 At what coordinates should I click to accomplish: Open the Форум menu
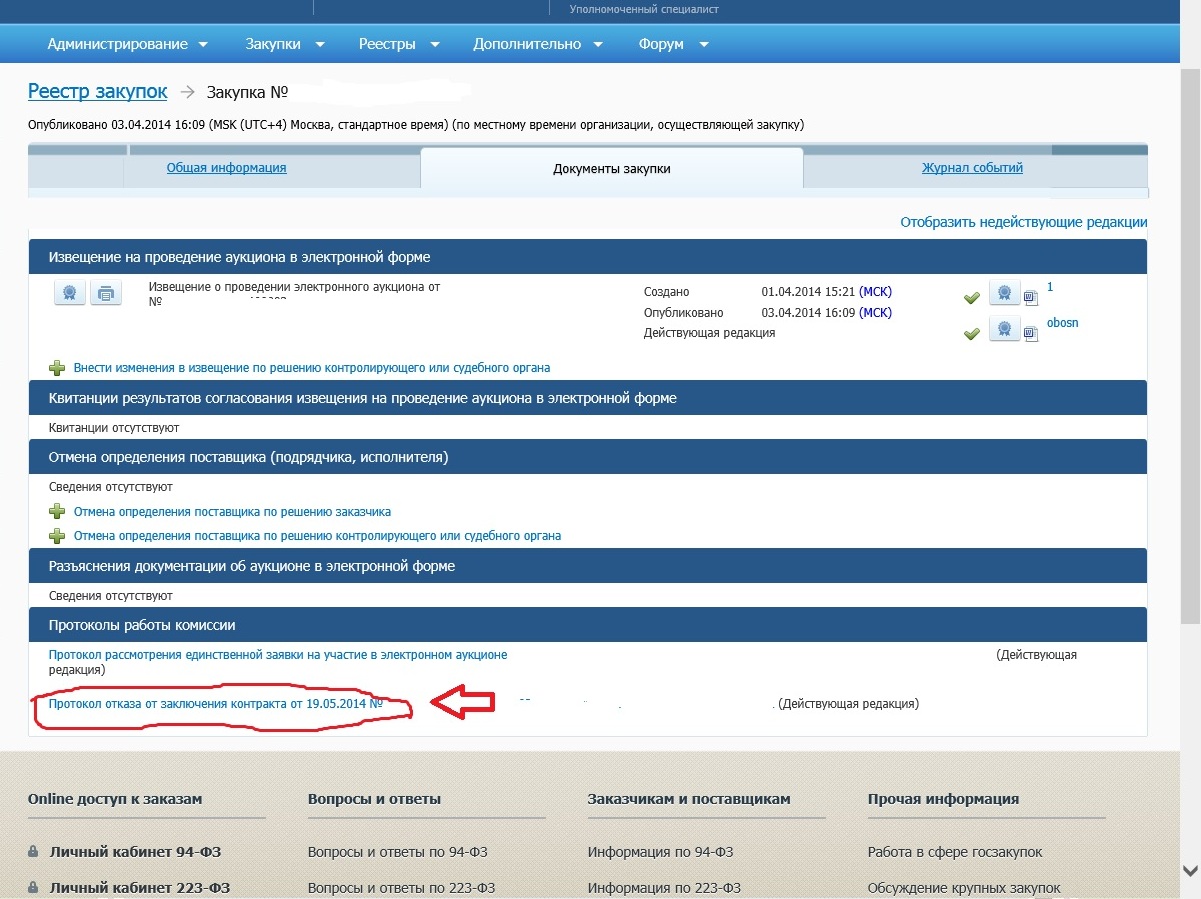coord(673,44)
